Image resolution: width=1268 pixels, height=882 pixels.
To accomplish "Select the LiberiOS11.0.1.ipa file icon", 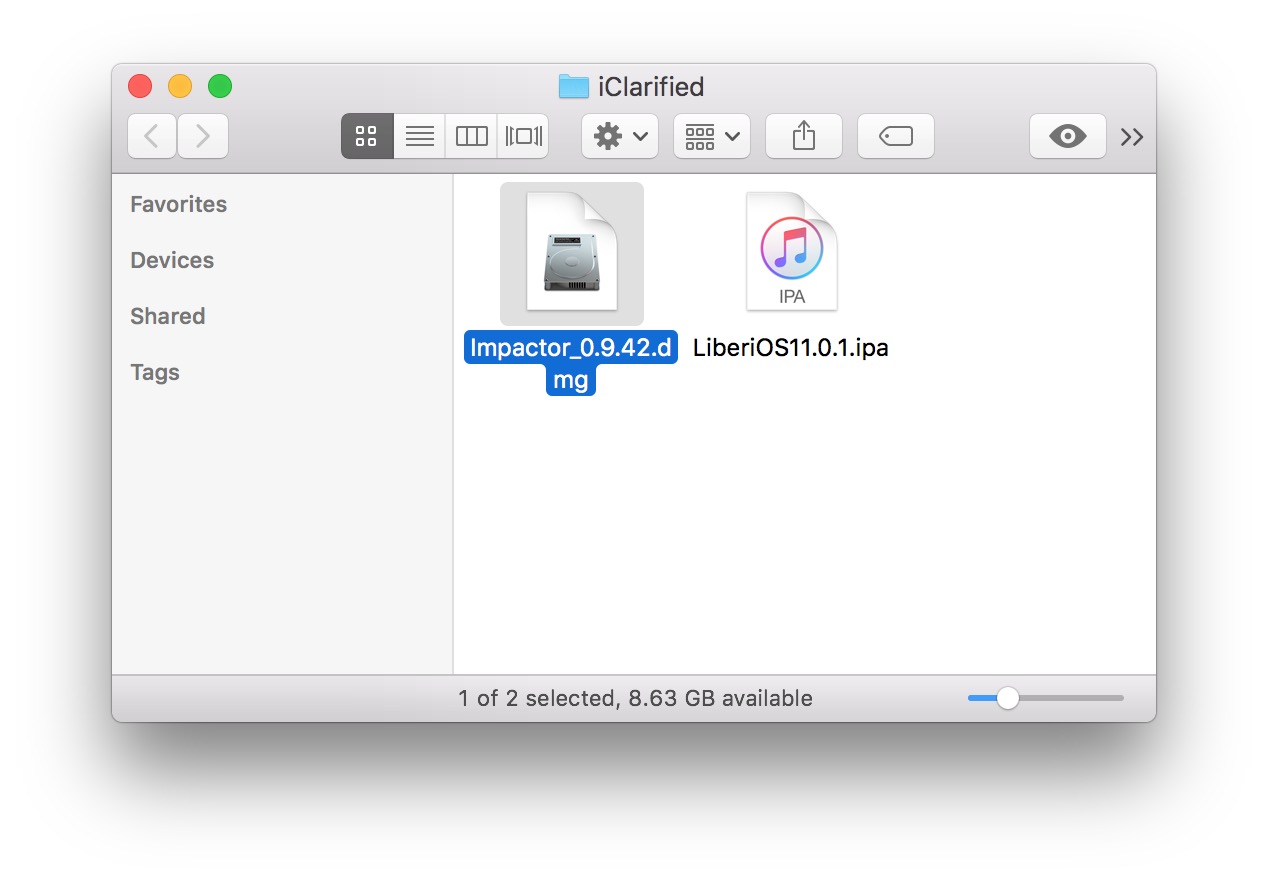I will pyautogui.click(x=791, y=252).
